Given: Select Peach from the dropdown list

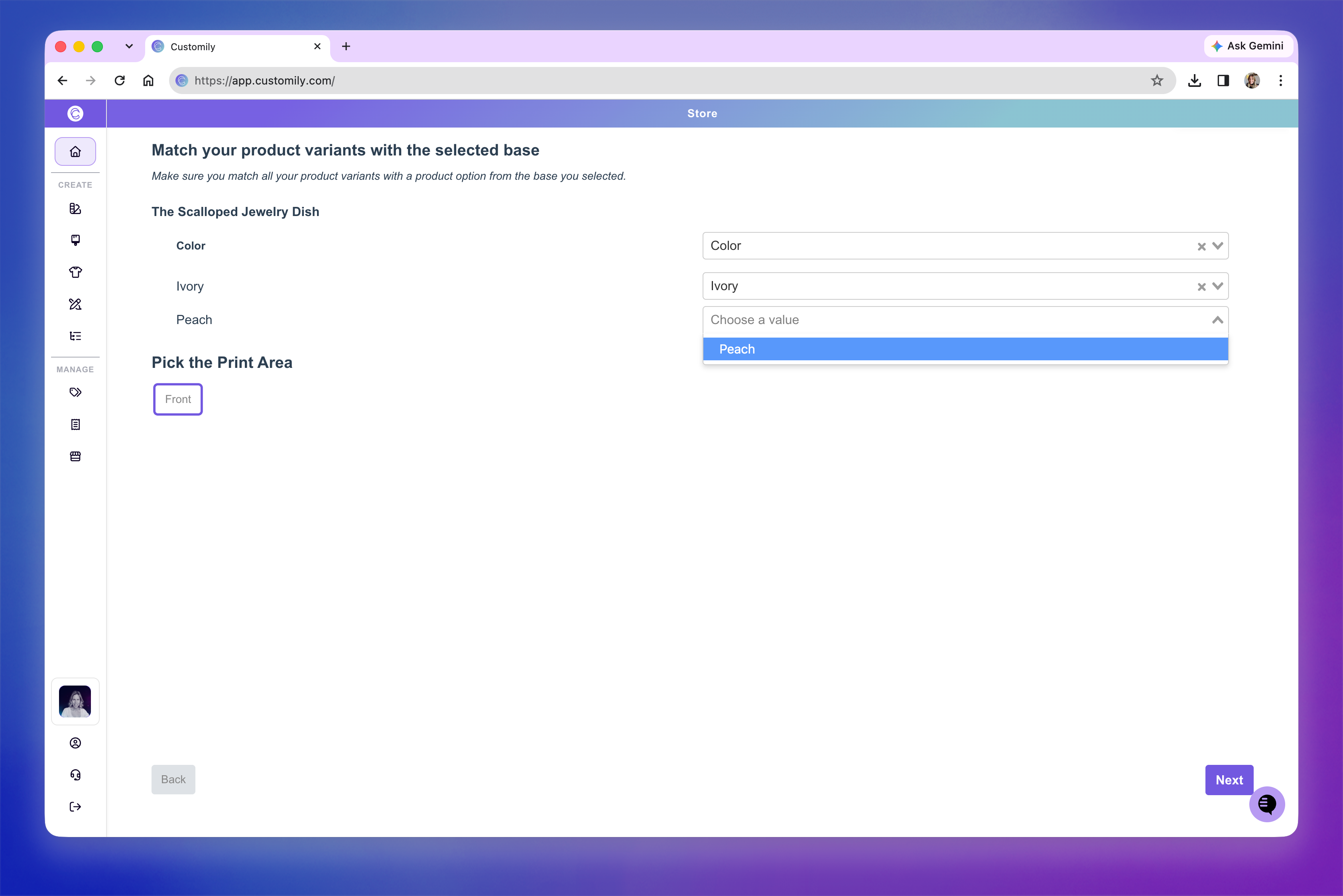Looking at the screenshot, I should [x=965, y=349].
